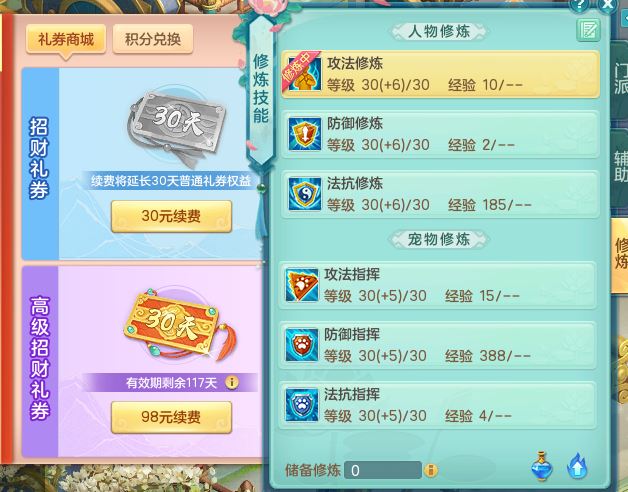Select the 防御指挥 row with experience 388
Viewport: 628px width, 492px height.
coord(437,345)
